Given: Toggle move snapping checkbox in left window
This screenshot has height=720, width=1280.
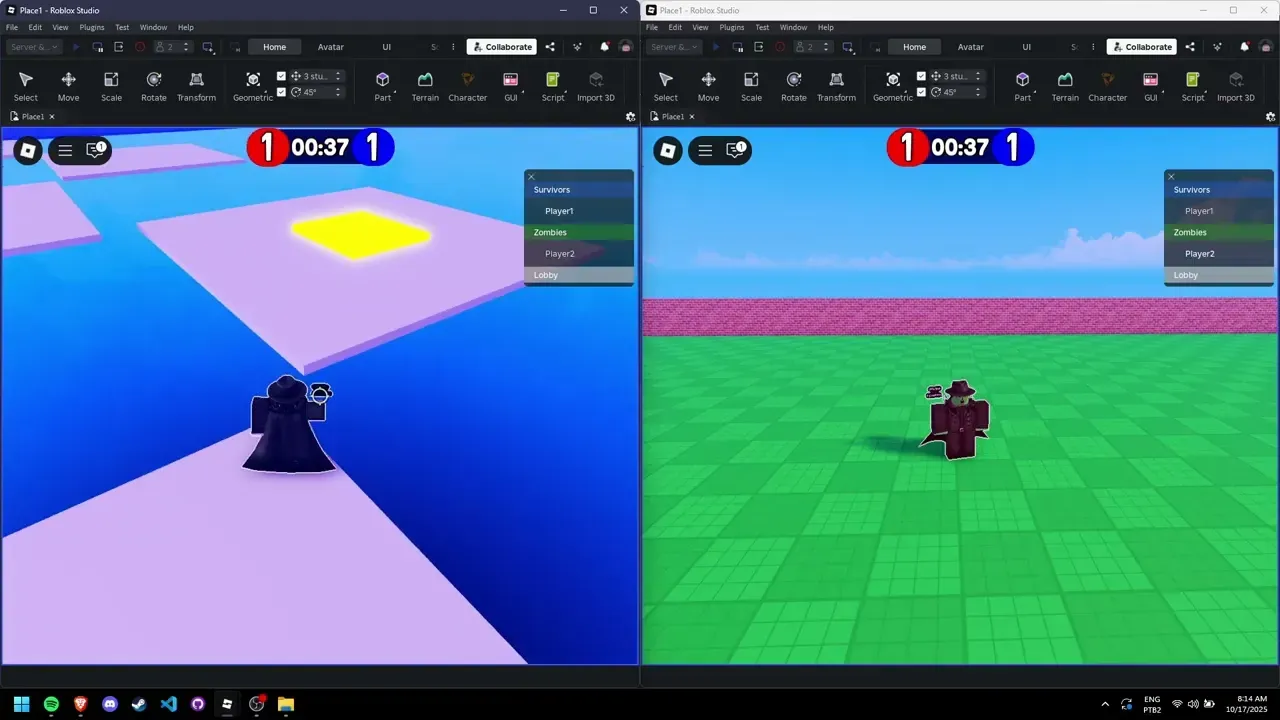Looking at the screenshot, I should tap(281, 76).
